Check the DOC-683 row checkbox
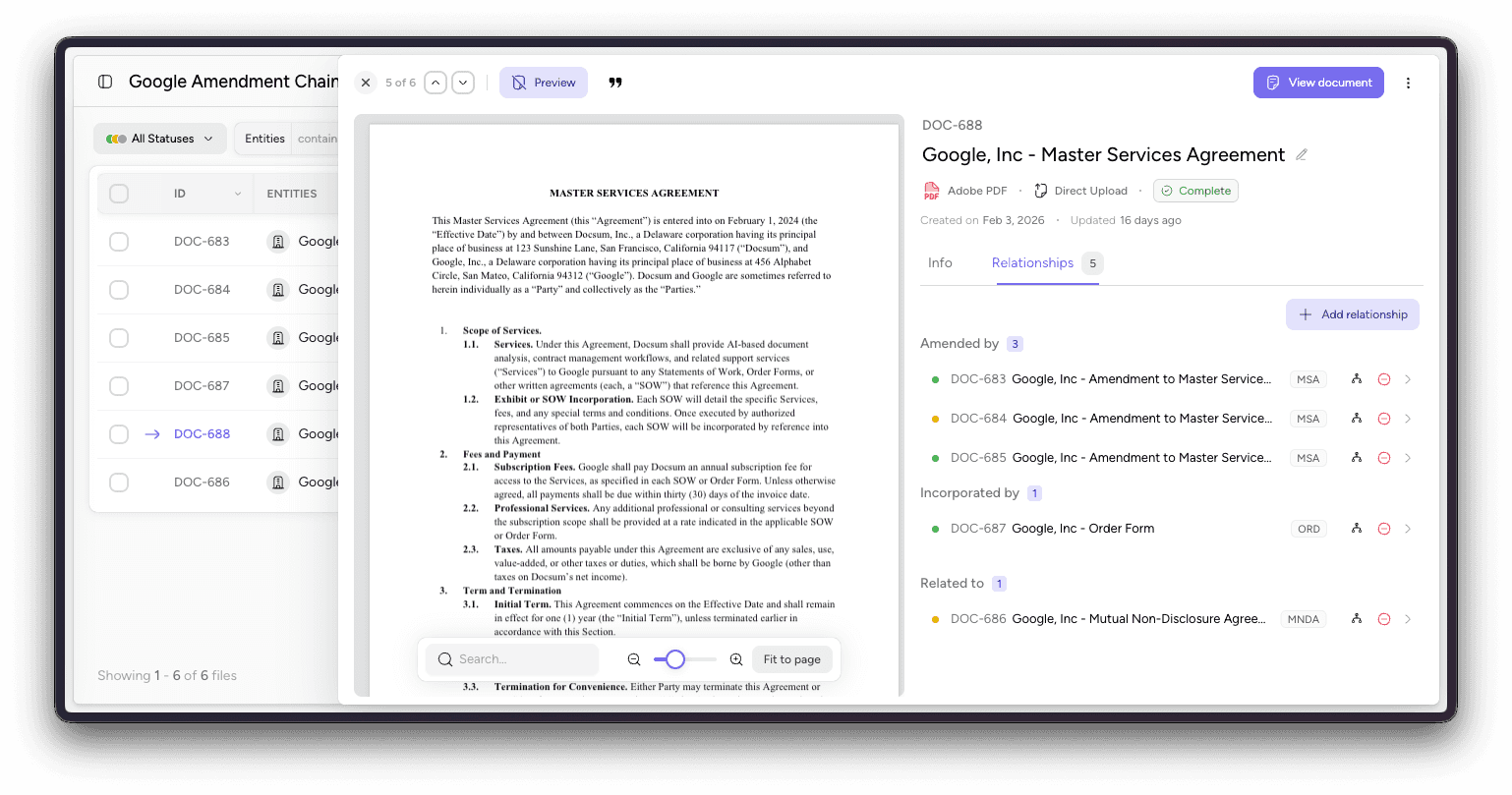Viewport: 1512px width, 795px height. click(119, 242)
